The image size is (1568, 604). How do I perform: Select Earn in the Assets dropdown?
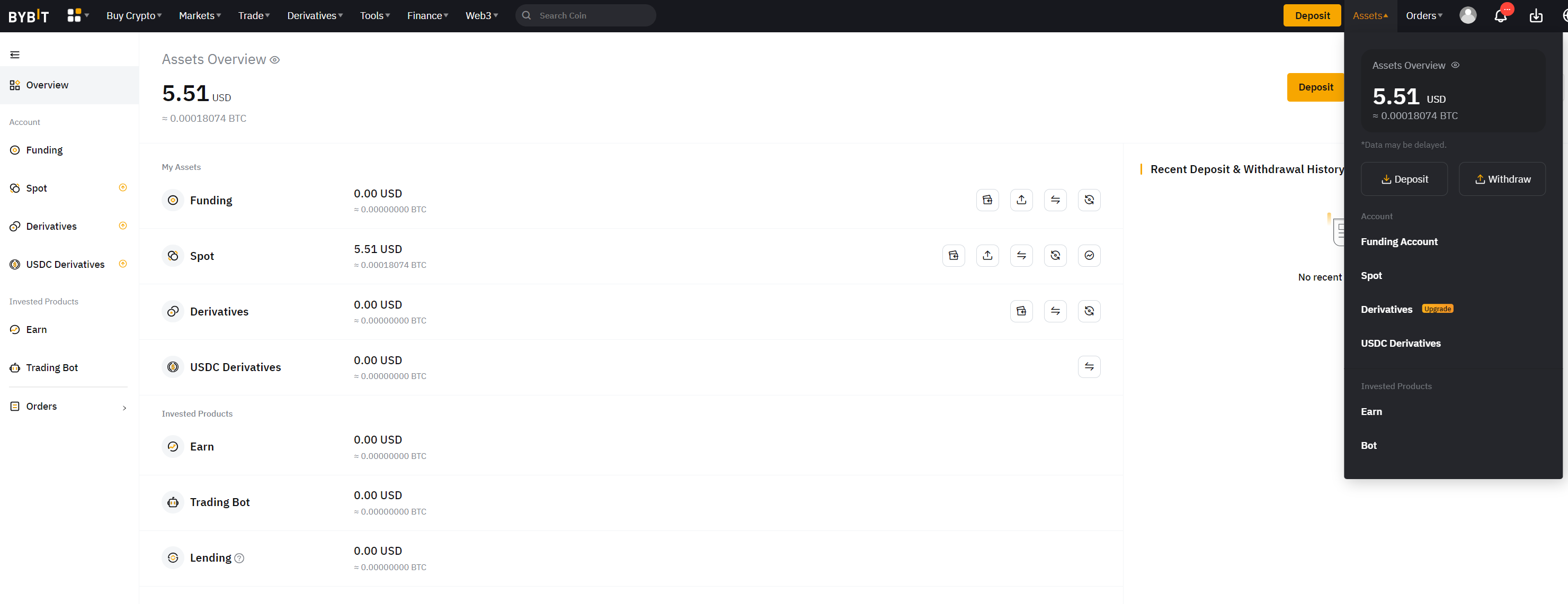[1371, 412]
